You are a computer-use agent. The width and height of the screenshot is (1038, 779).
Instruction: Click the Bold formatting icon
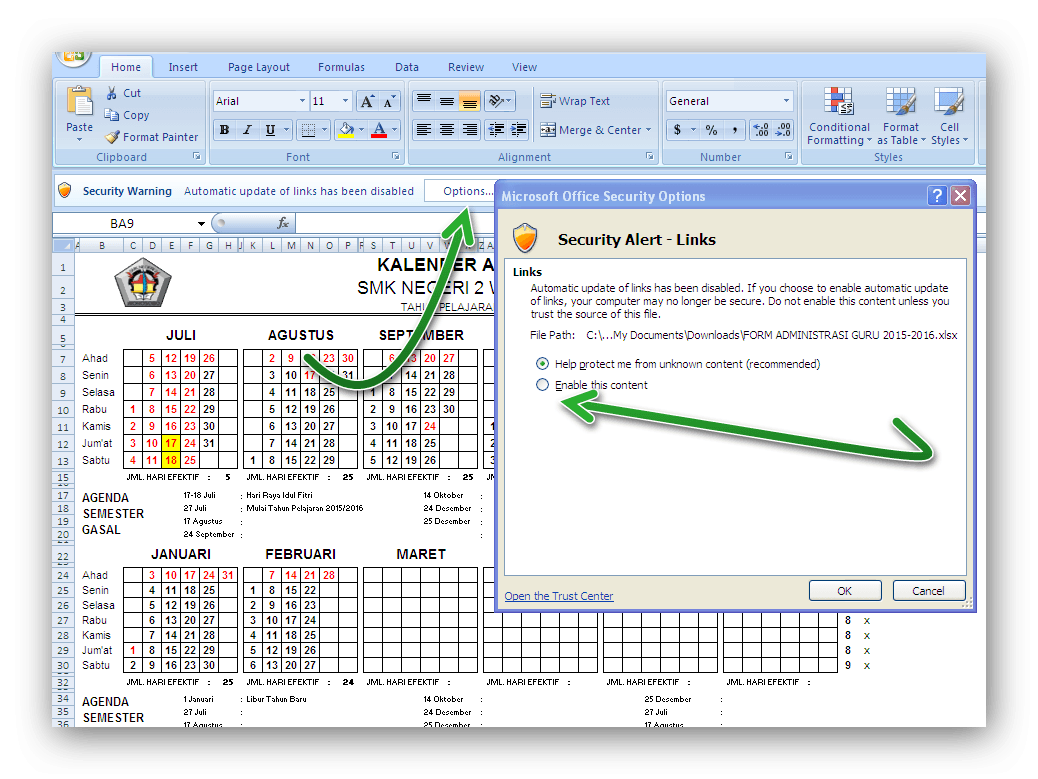tap(224, 130)
